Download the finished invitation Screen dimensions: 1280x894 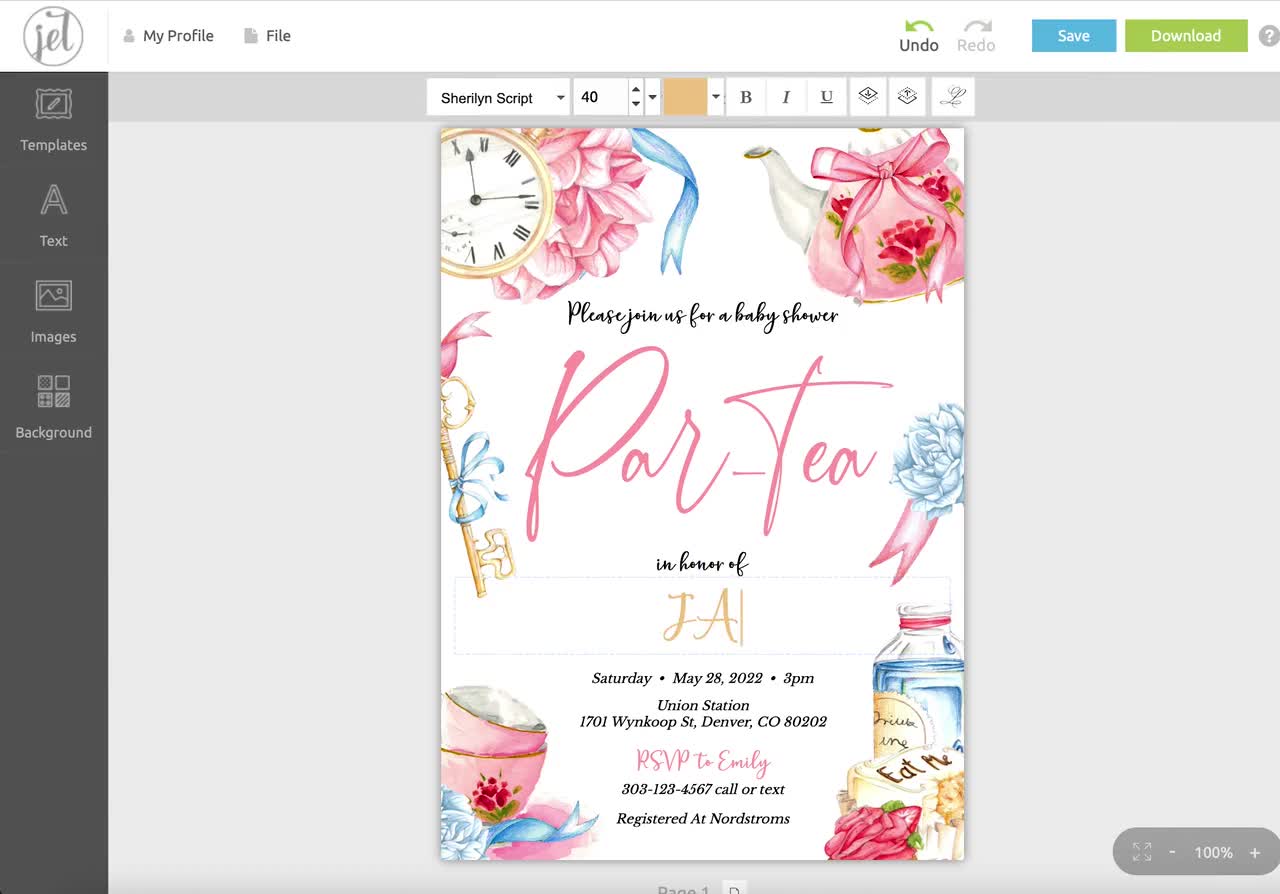pos(1186,35)
